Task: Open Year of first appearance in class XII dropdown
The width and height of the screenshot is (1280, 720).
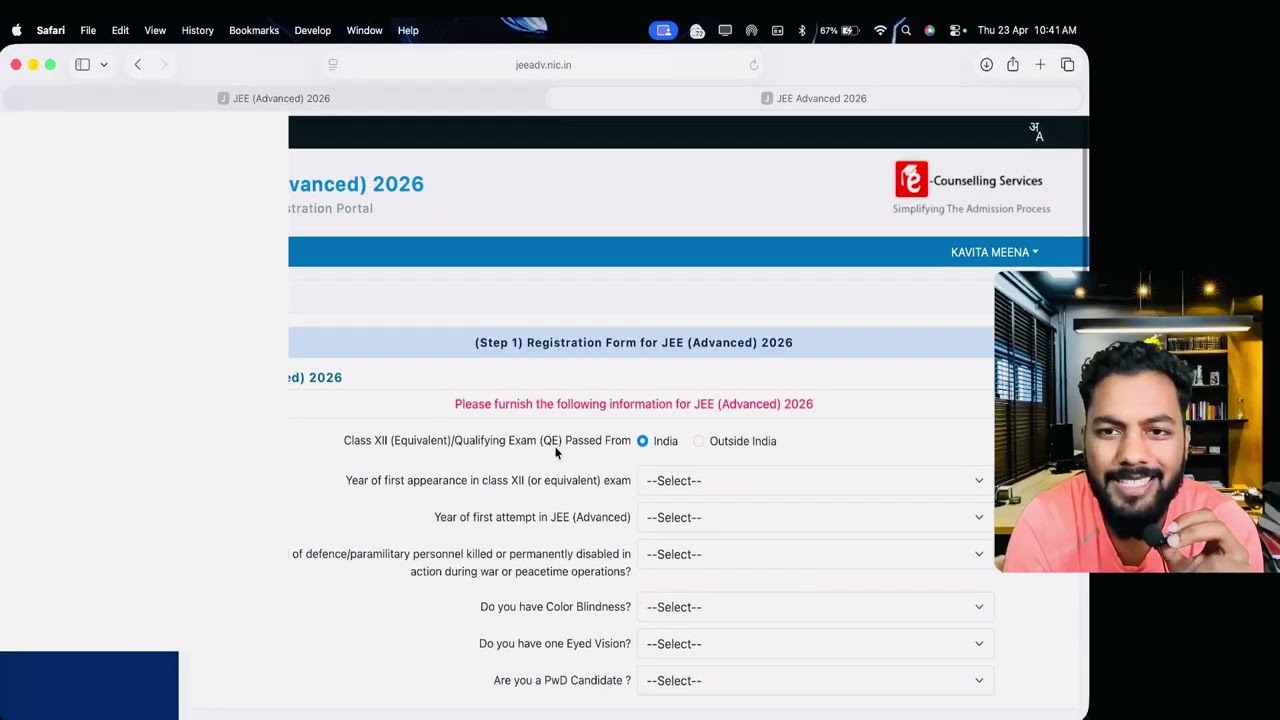Action: (815, 481)
